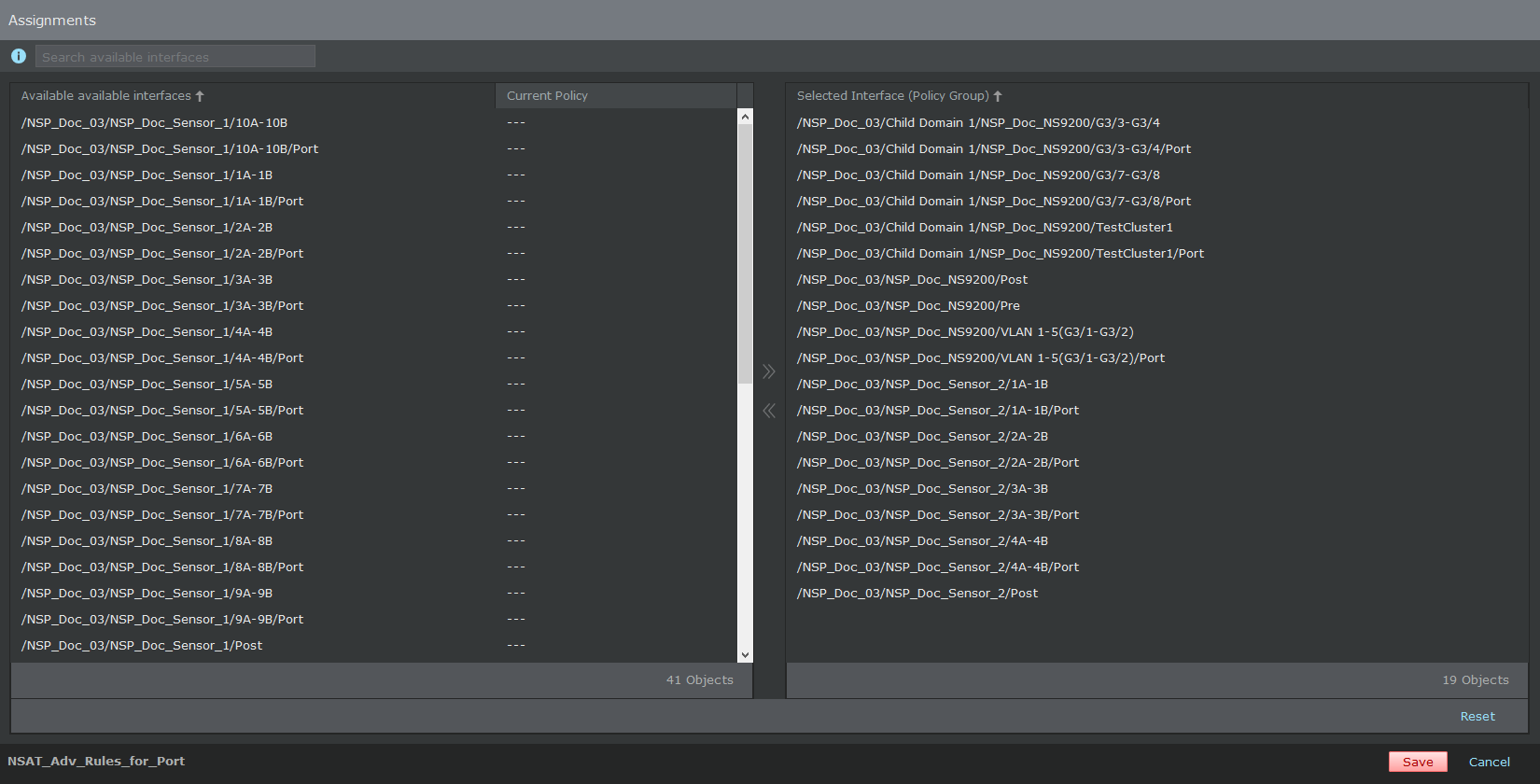Select NSP_Doc_Sensor_2/2A-2B/Port row

click(1156, 462)
